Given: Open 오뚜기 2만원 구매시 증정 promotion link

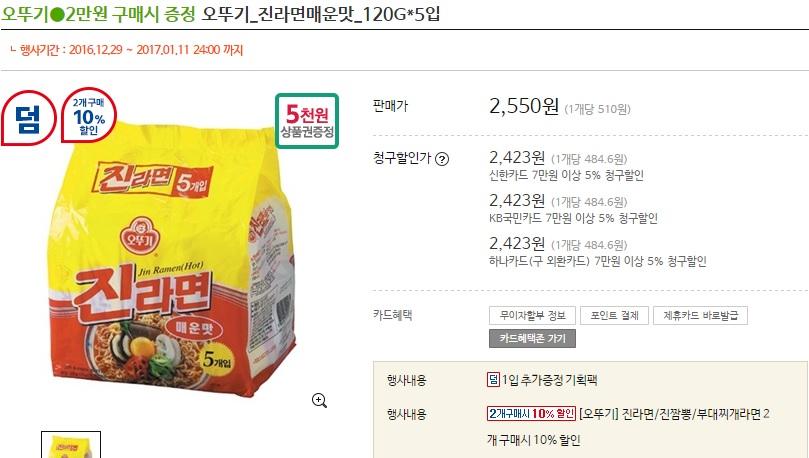Looking at the screenshot, I should tap(99, 14).
